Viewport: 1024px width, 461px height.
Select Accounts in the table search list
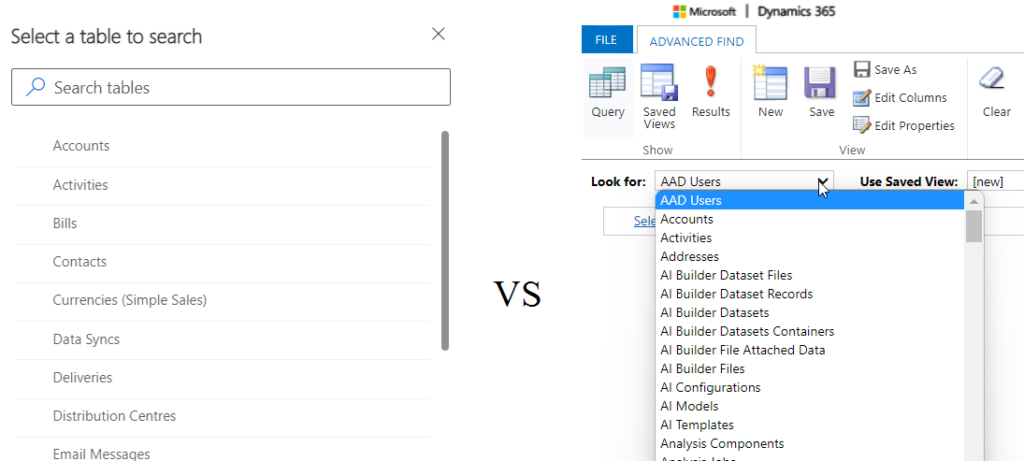223,146
